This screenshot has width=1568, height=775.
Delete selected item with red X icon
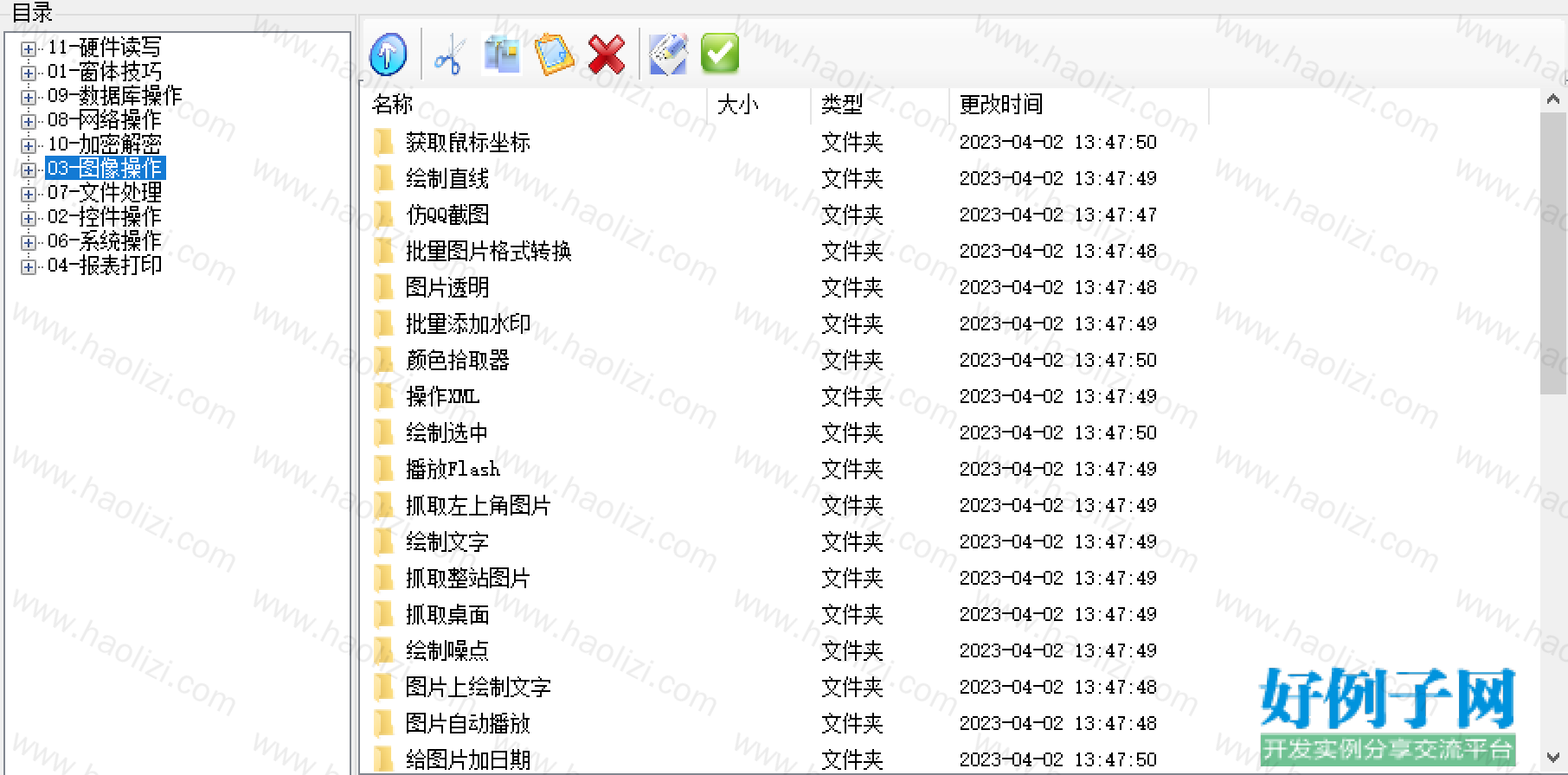point(607,54)
